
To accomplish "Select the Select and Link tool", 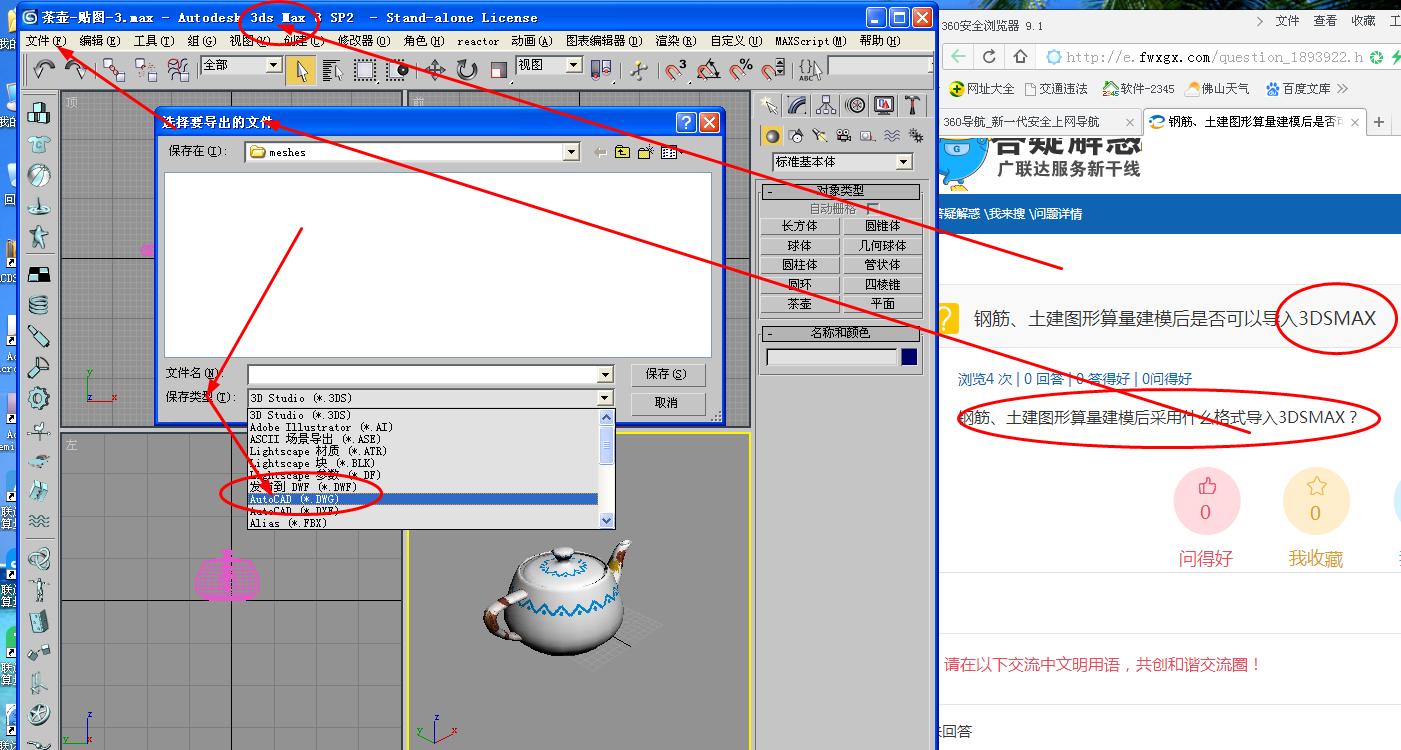I will [x=114, y=68].
